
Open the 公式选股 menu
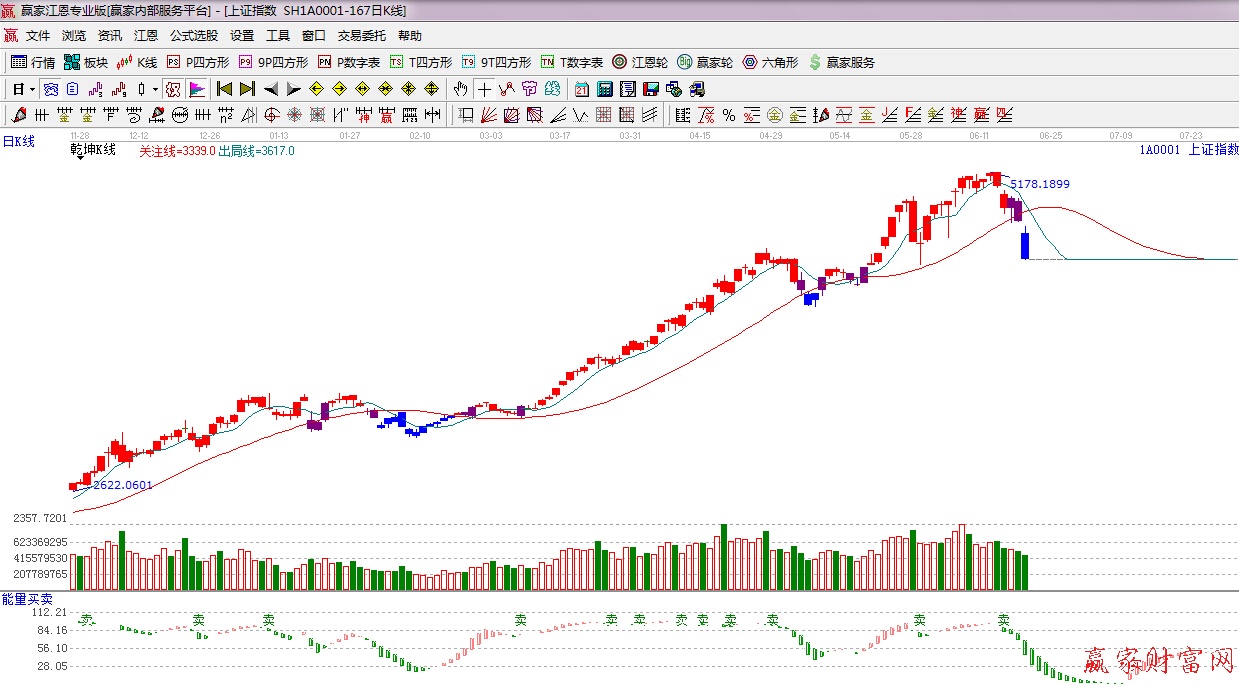coord(193,36)
